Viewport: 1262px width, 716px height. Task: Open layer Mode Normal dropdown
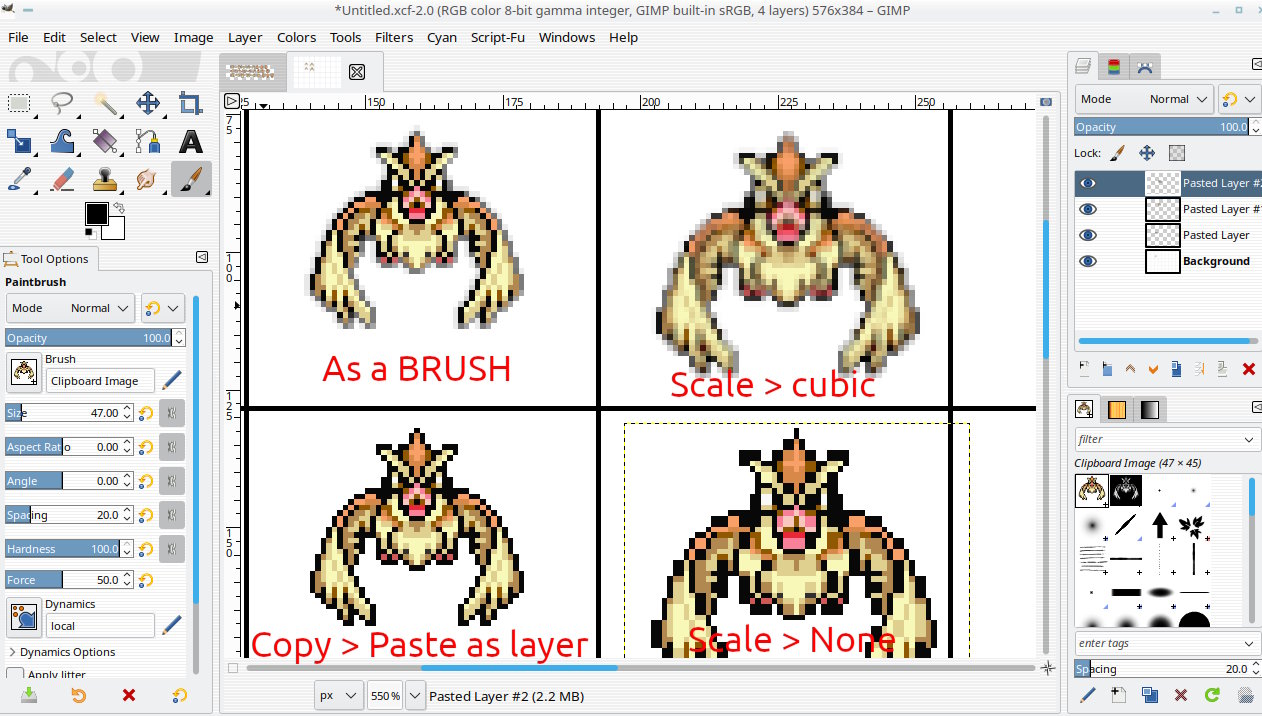1144,99
